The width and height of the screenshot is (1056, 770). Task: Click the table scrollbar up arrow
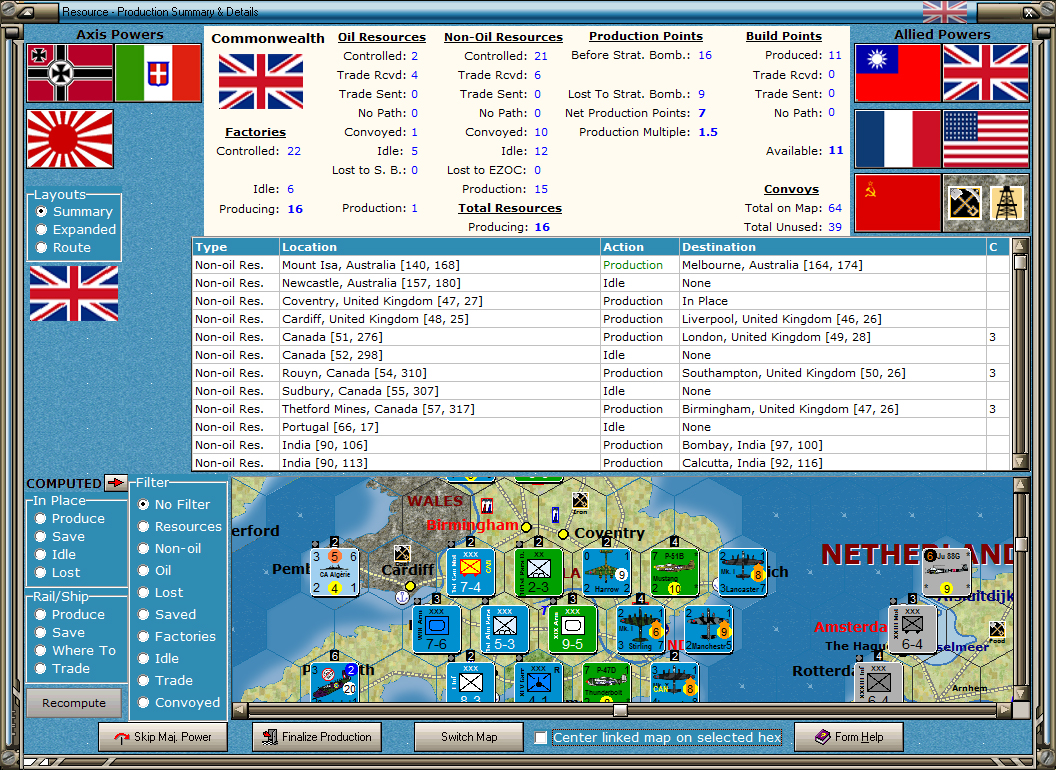1020,245
